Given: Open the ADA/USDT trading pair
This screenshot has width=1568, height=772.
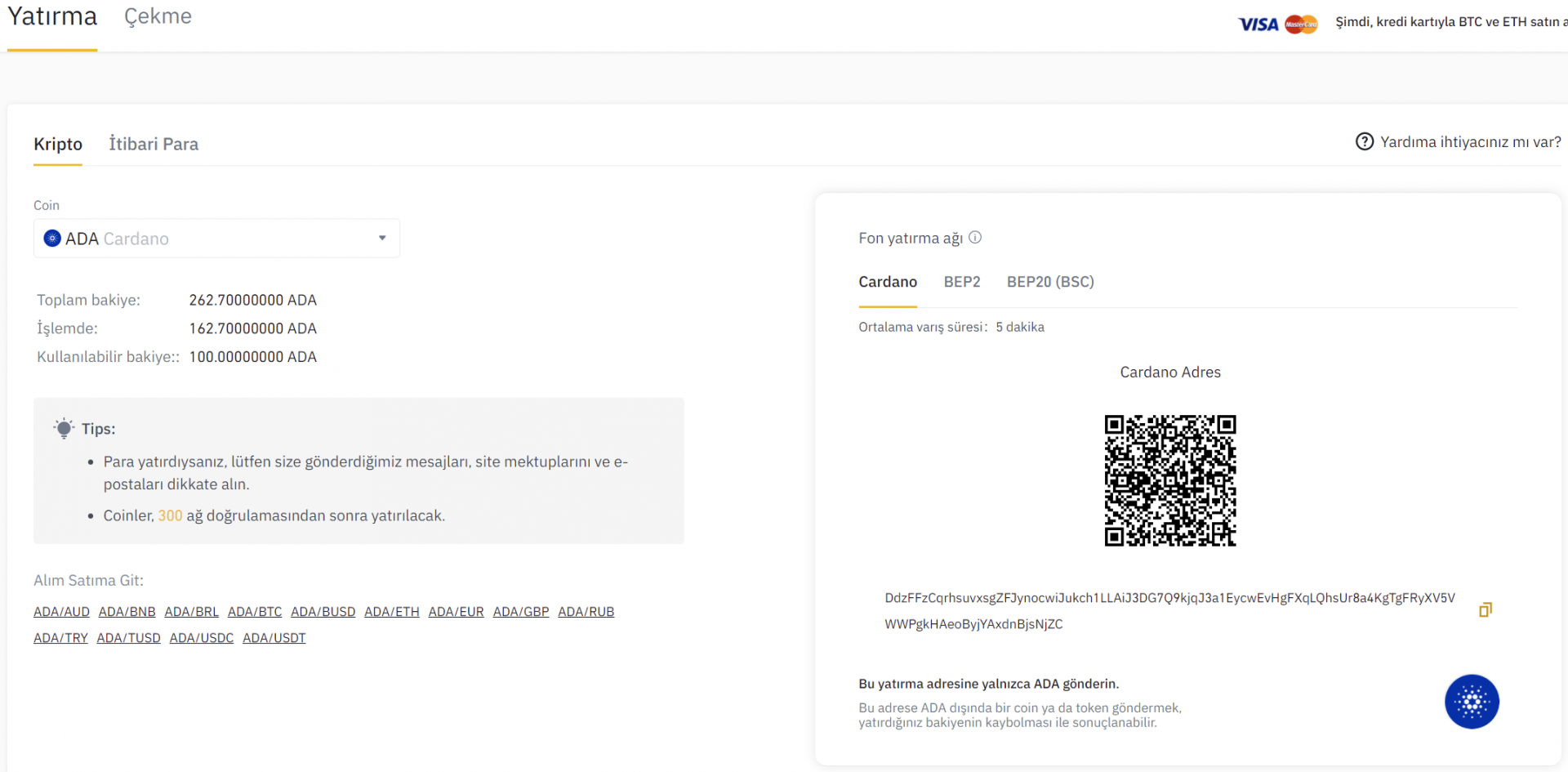Looking at the screenshot, I should 274,638.
